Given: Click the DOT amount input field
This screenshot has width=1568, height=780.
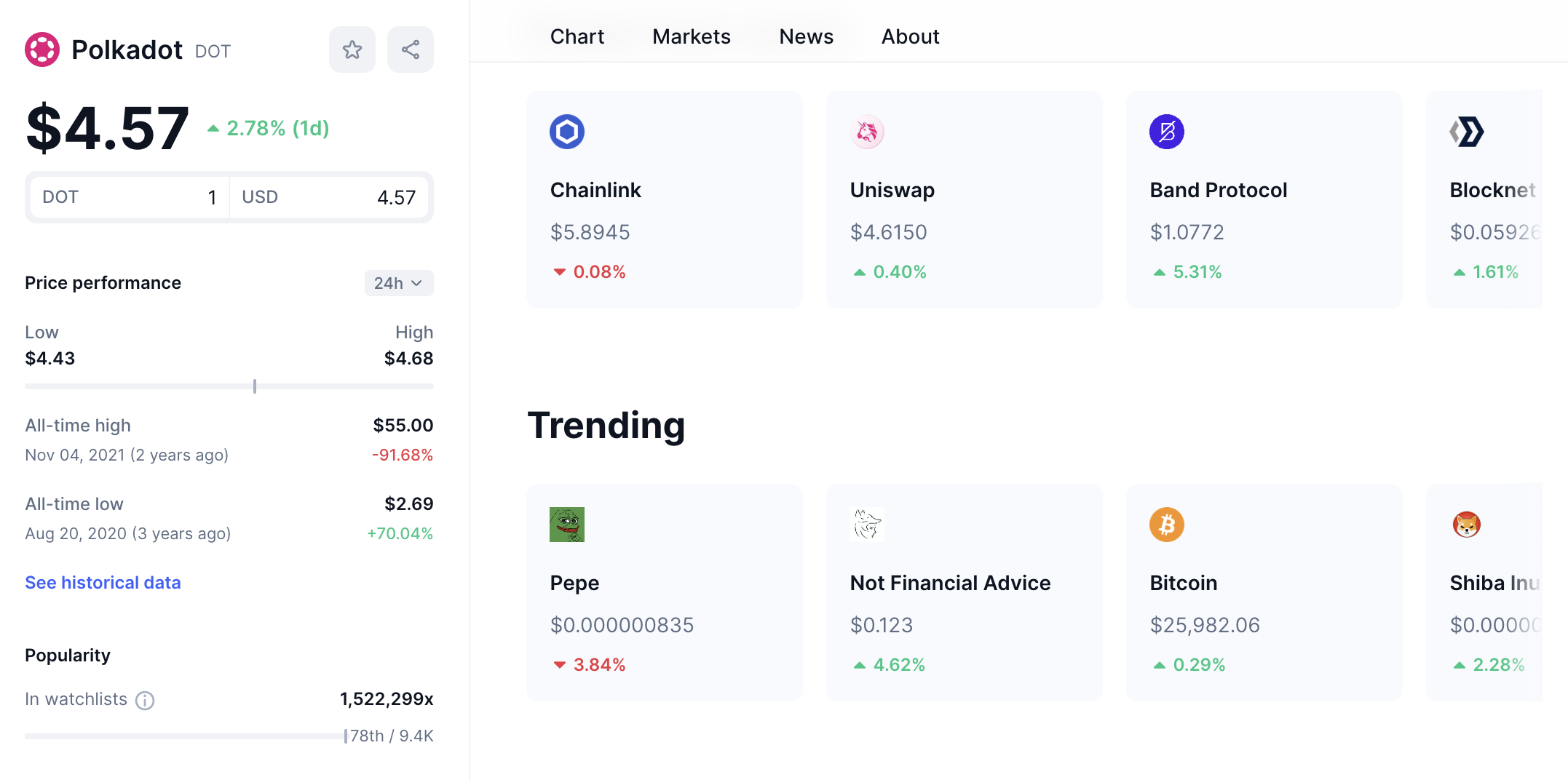Looking at the screenshot, I should pyautogui.click(x=130, y=197).
